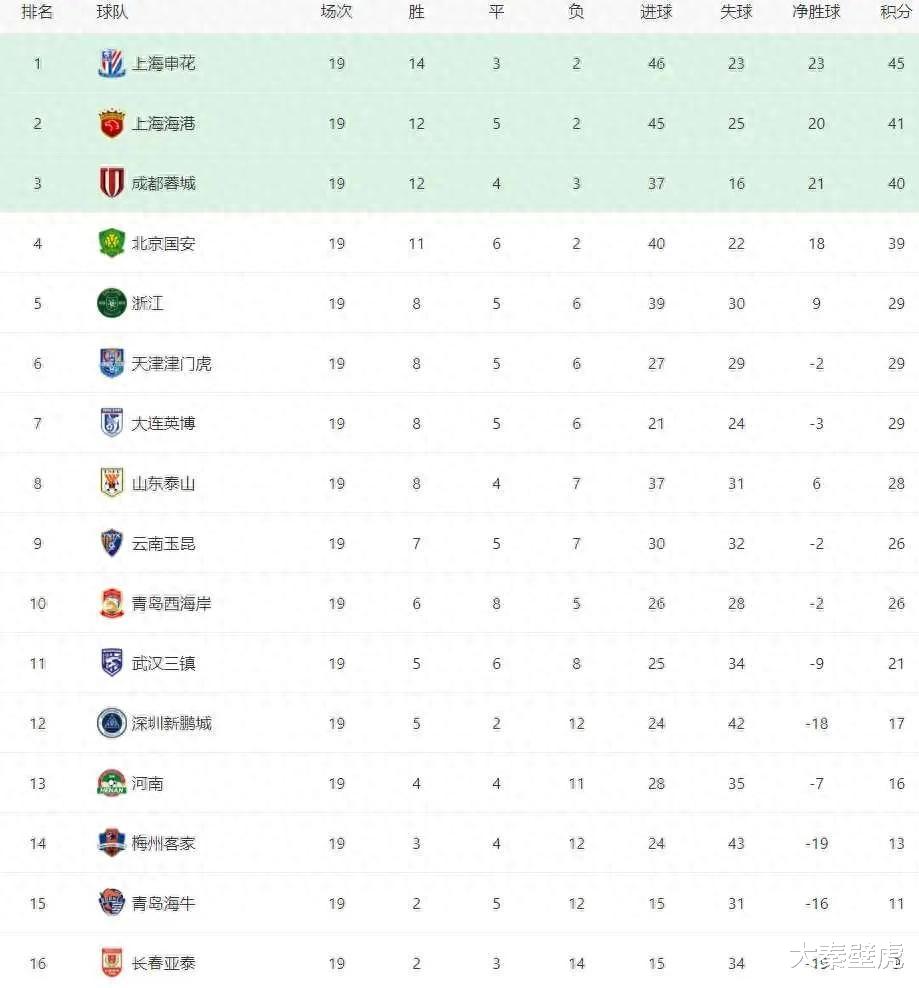Click the Qingdao Hainiu team badge
The height and width of the screenshot is (988, 919).
pyautogui.click(x=111, y=903)
